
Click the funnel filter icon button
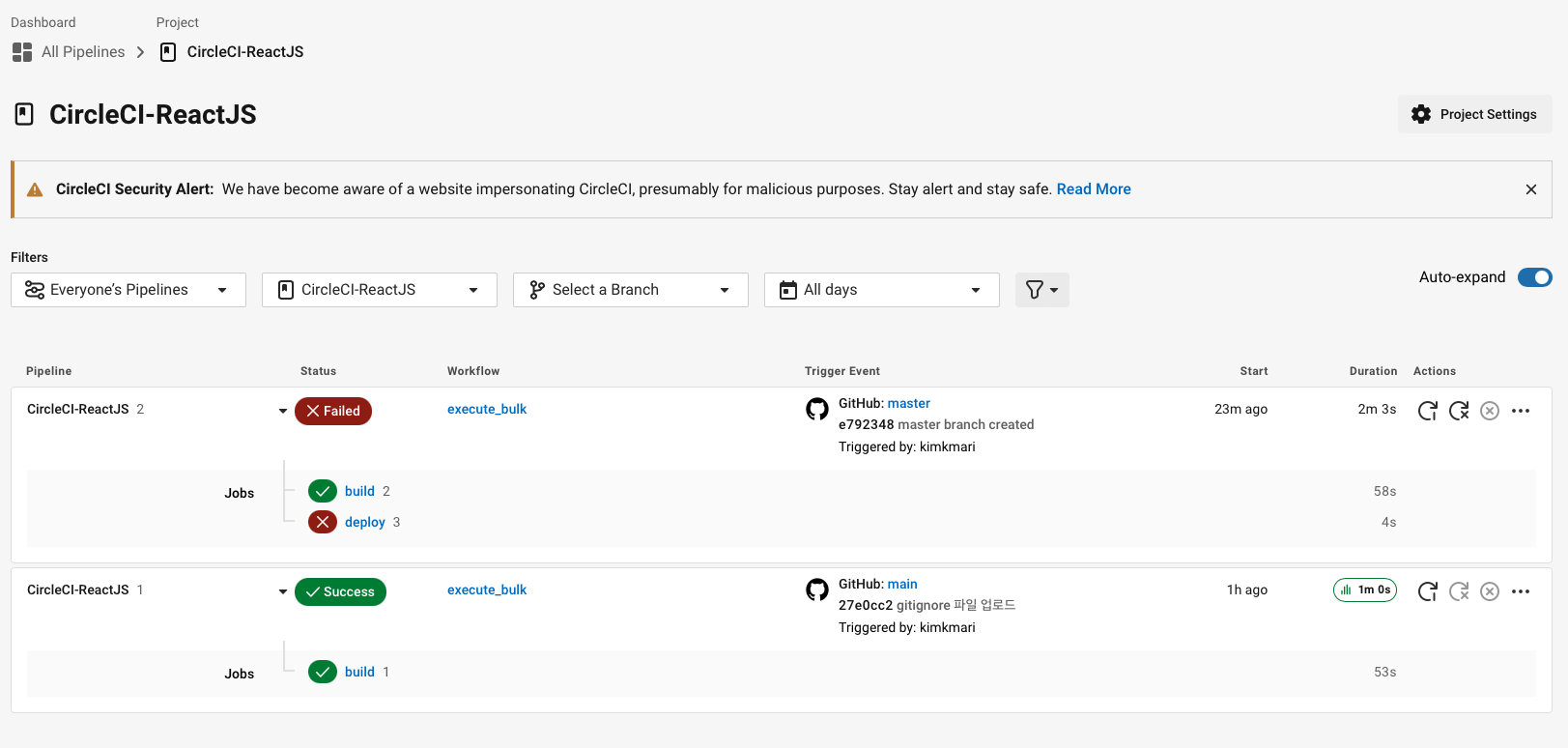[x=1041, y=290]
